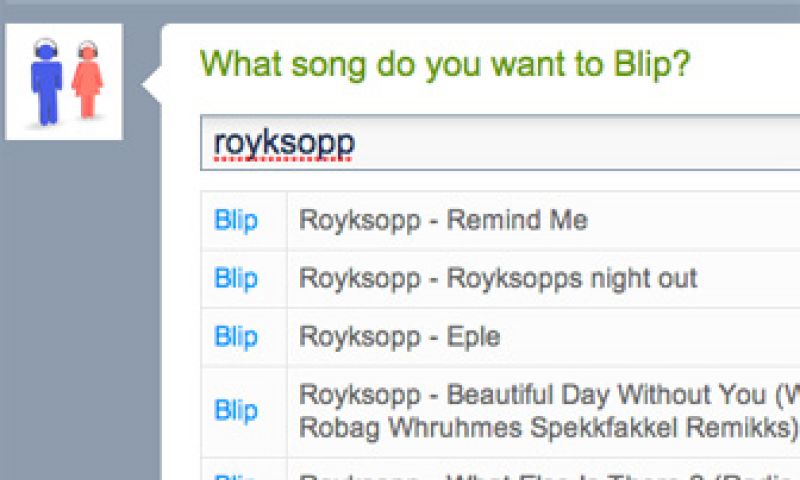The height and width of the screenshot is (480, 800).
Task: Click the red headphone figure in avatar
Action: 88,80
